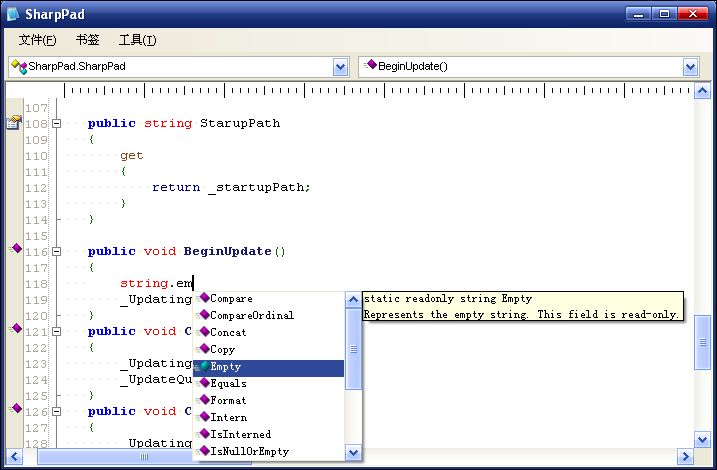Click the editor vertical scrollbar thumb
This screenshot has height=470, width=717.
pyautogui.click(x=702, y=342)
